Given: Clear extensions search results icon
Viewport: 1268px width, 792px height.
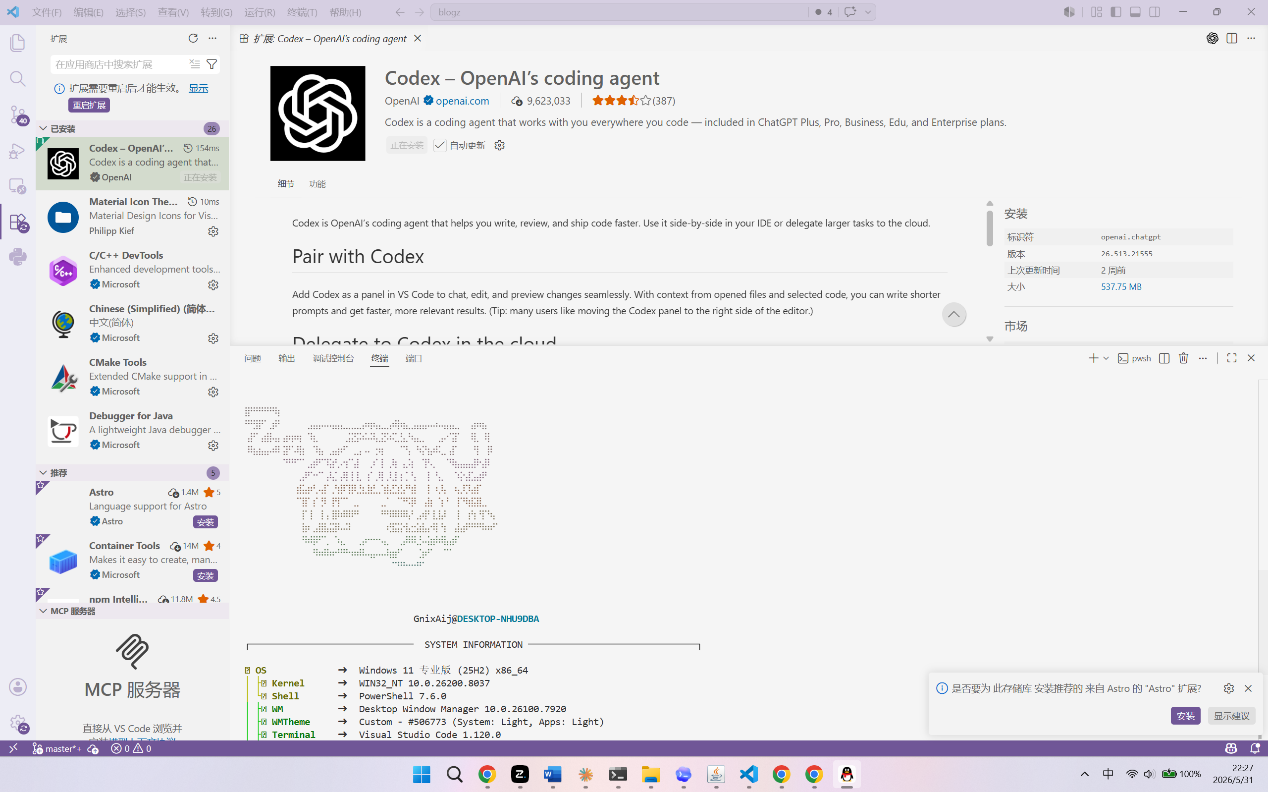Looking at the screenshot, I should [195, 64].
